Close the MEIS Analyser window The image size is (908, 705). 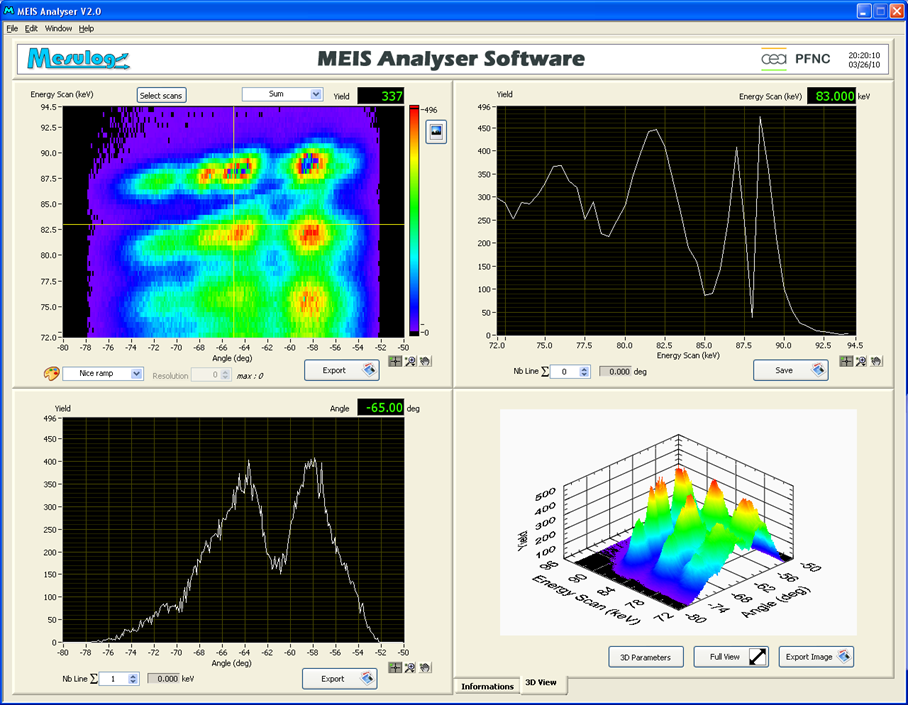point(896,11)
